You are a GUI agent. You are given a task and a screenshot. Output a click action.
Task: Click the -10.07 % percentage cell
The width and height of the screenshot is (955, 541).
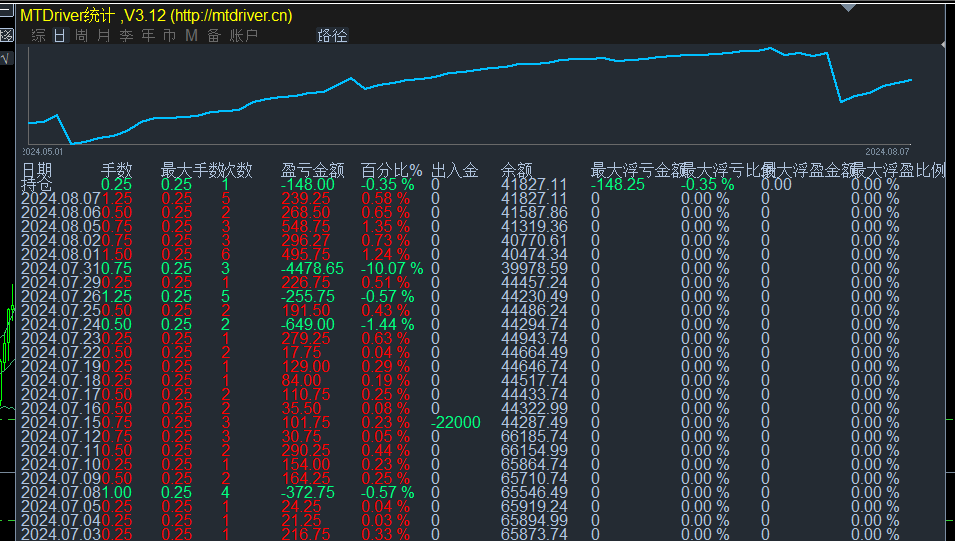pos(392,269)
